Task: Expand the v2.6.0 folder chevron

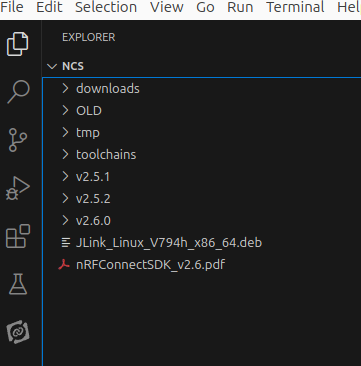Action: pyautogui.click(x=65, y=220)
